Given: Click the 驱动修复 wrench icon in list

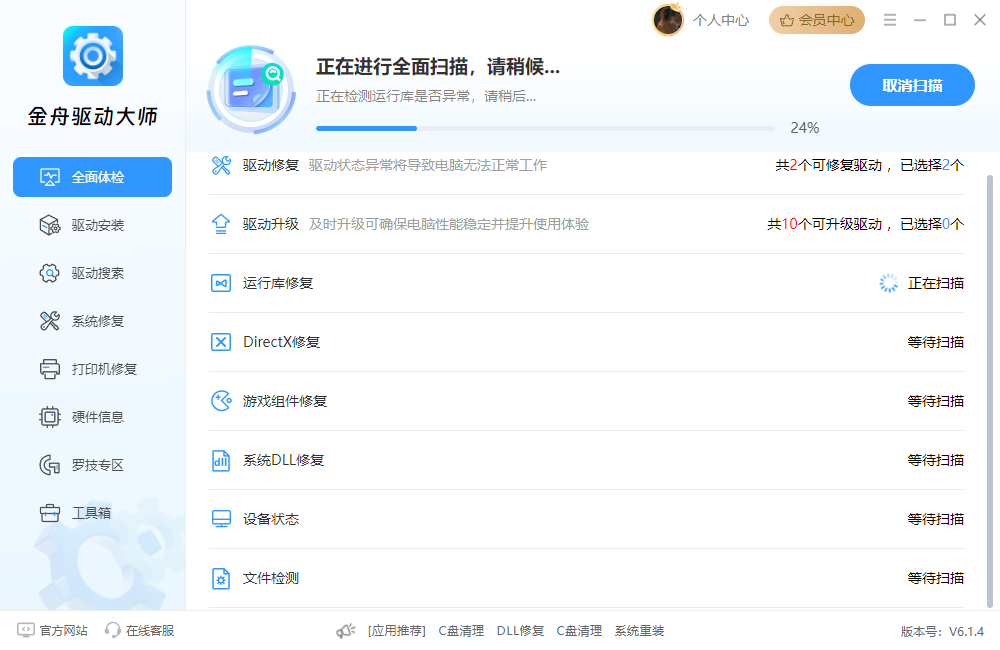Looking at the screenshot, I should [x=221, y=165].
